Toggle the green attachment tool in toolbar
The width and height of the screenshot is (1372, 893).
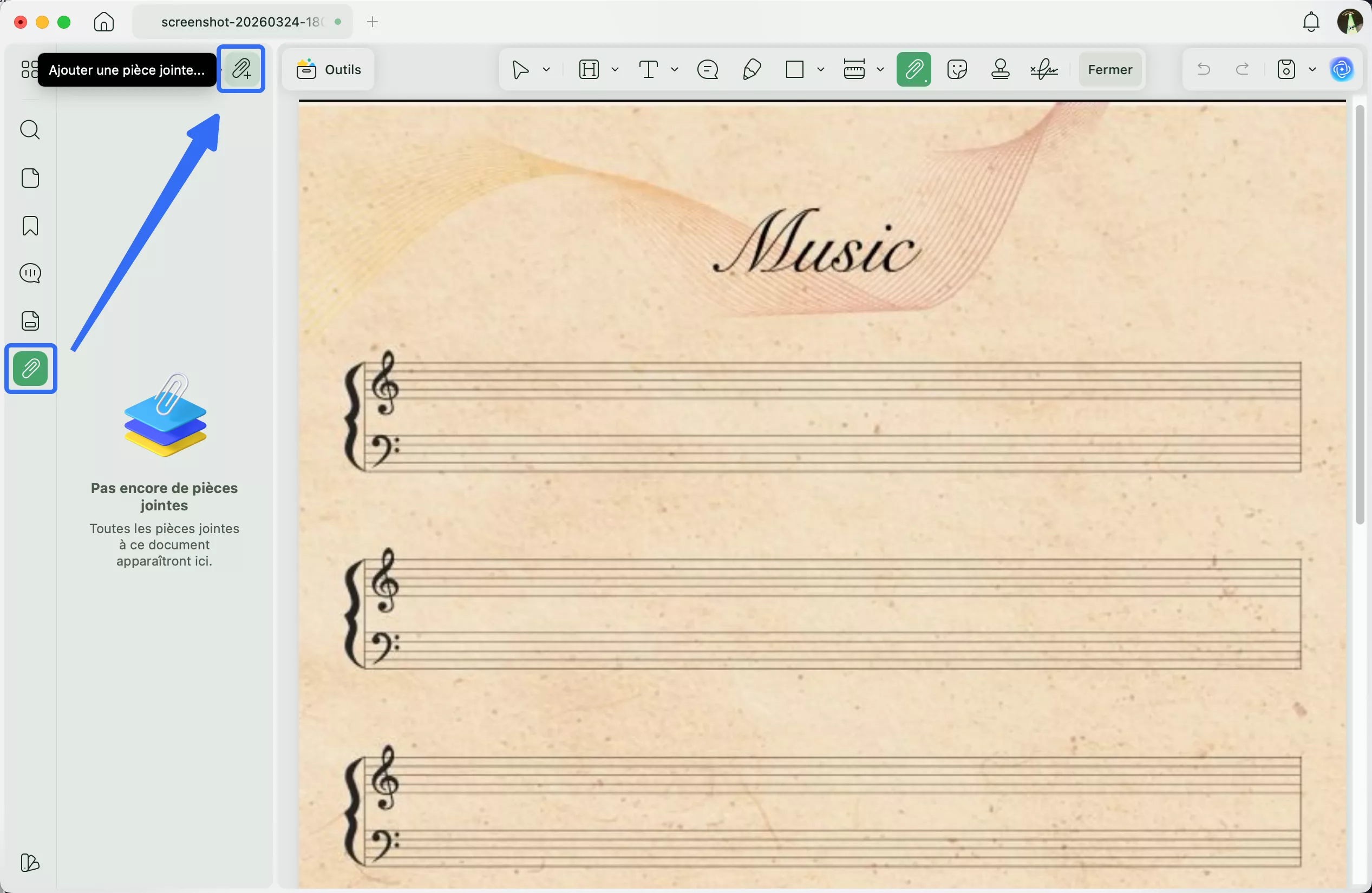914,70
